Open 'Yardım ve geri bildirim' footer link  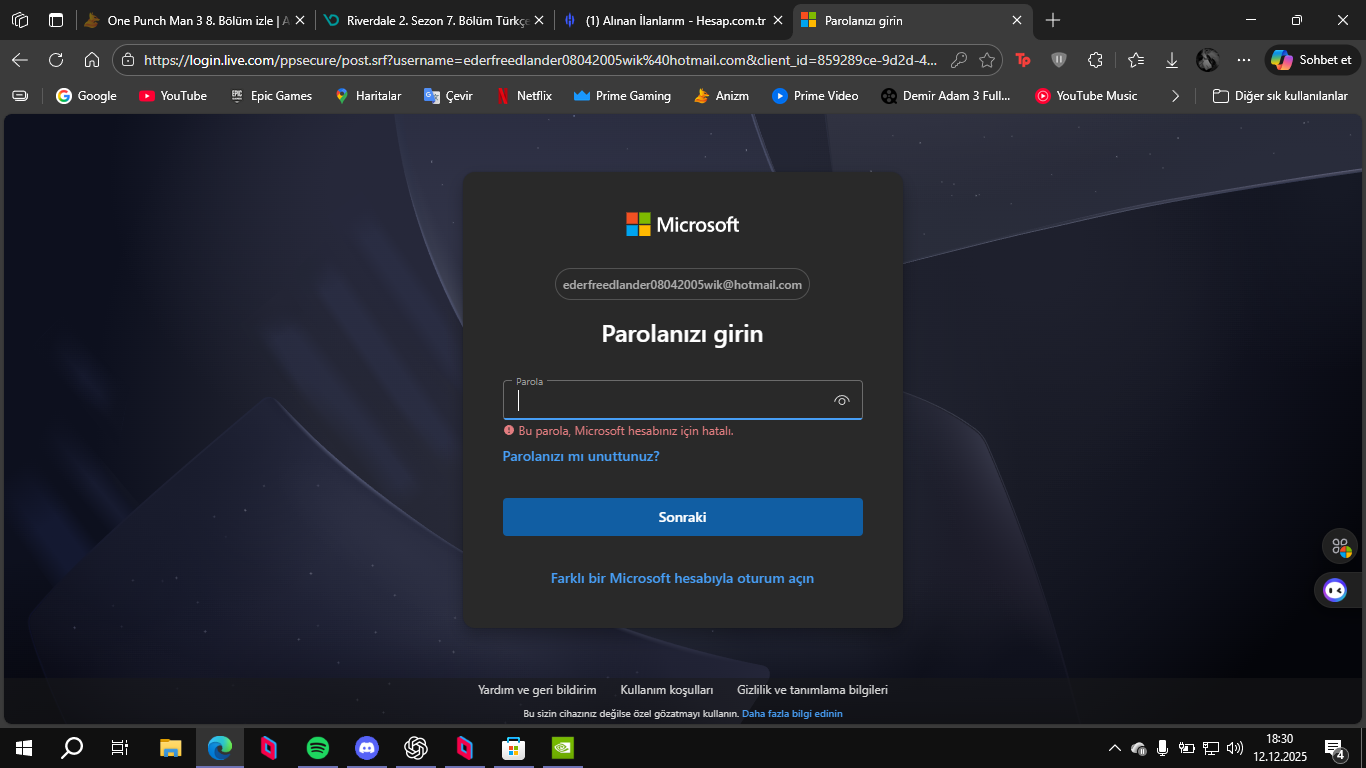(x=537, y=690)
